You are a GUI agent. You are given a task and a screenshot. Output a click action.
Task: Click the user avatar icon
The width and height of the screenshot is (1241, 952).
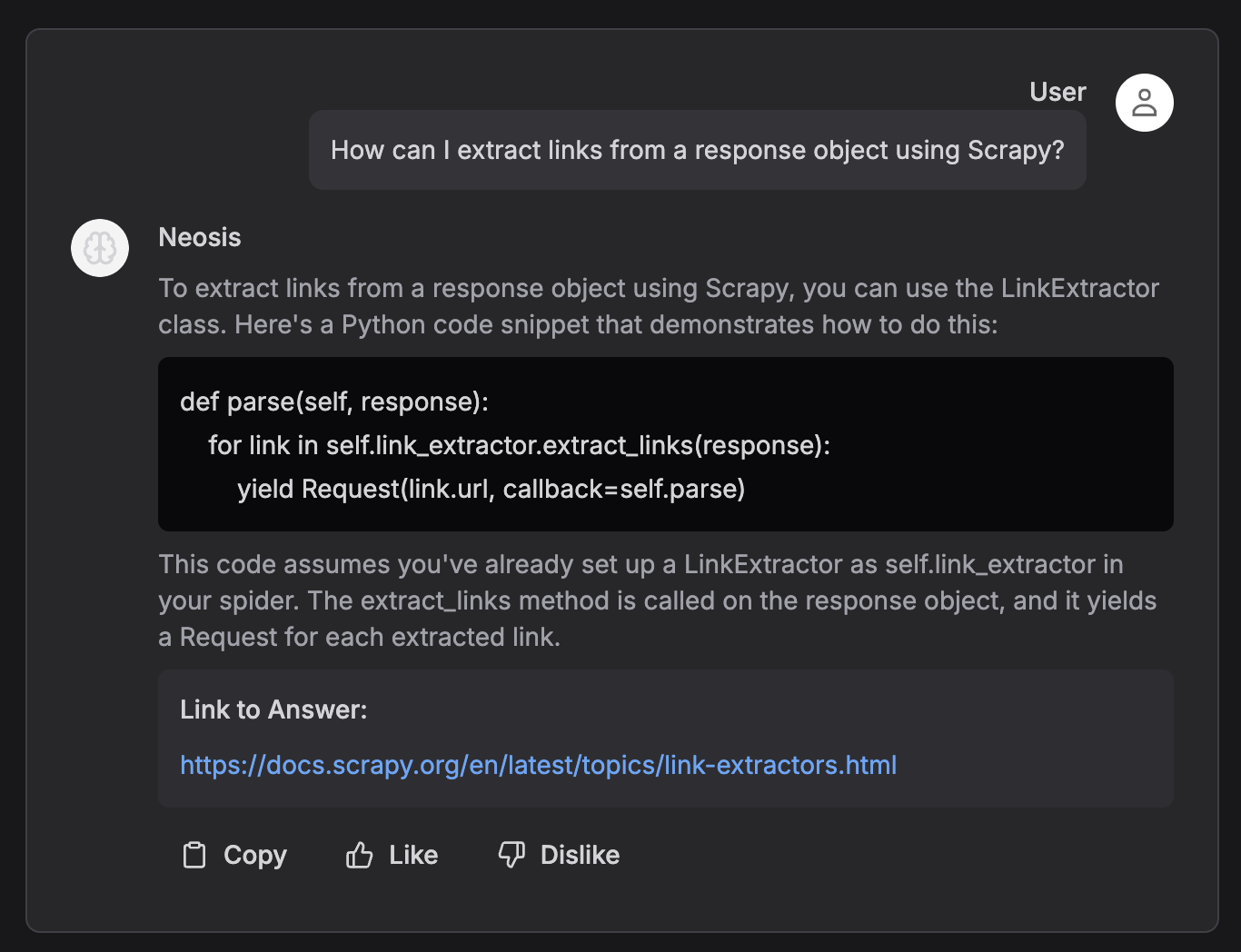(x=1144, y=103)
